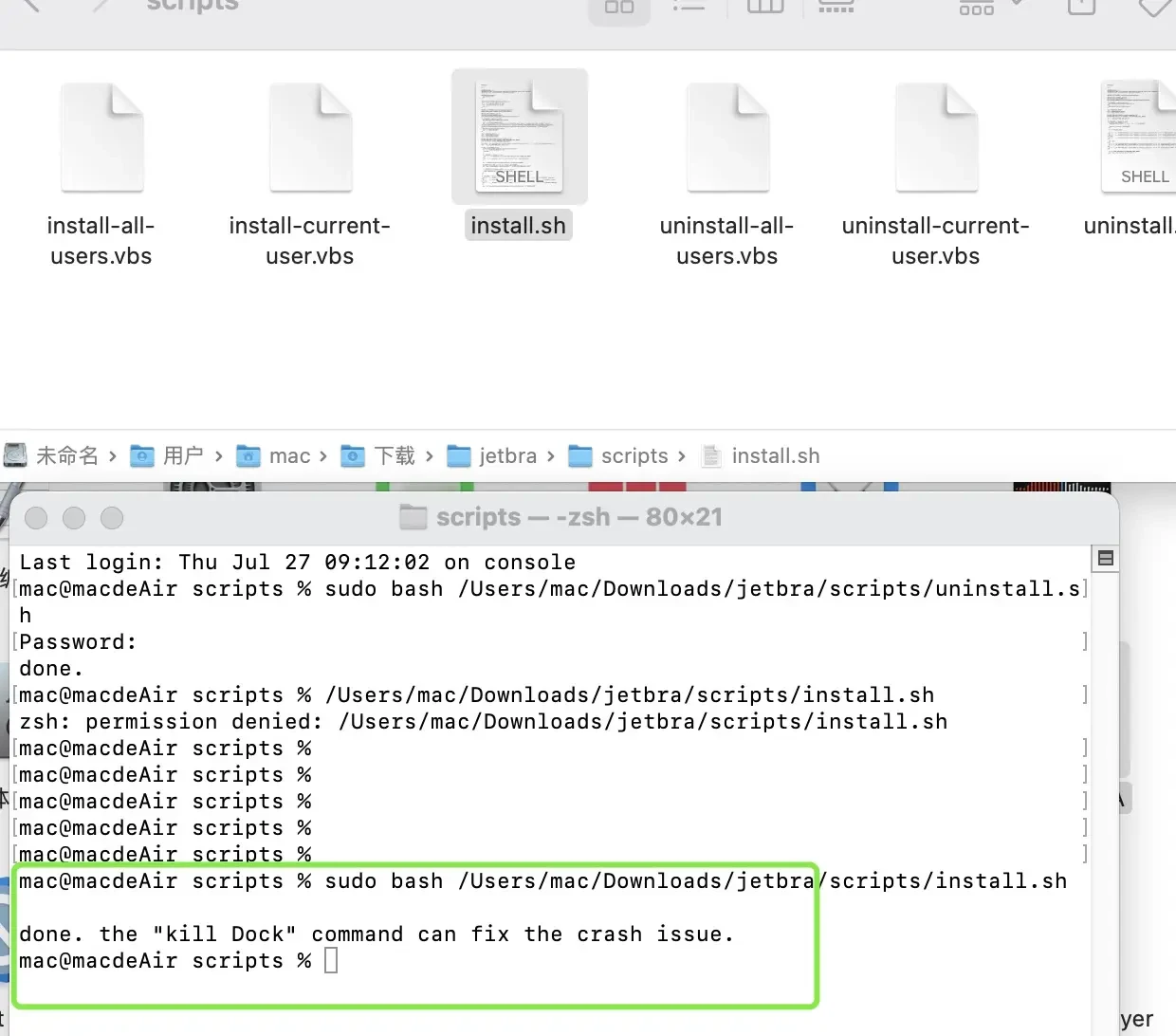Screen dimensions: 1176x1036
Task: Click the jetbra folder icon in path bar
Action: click(459, 456)
